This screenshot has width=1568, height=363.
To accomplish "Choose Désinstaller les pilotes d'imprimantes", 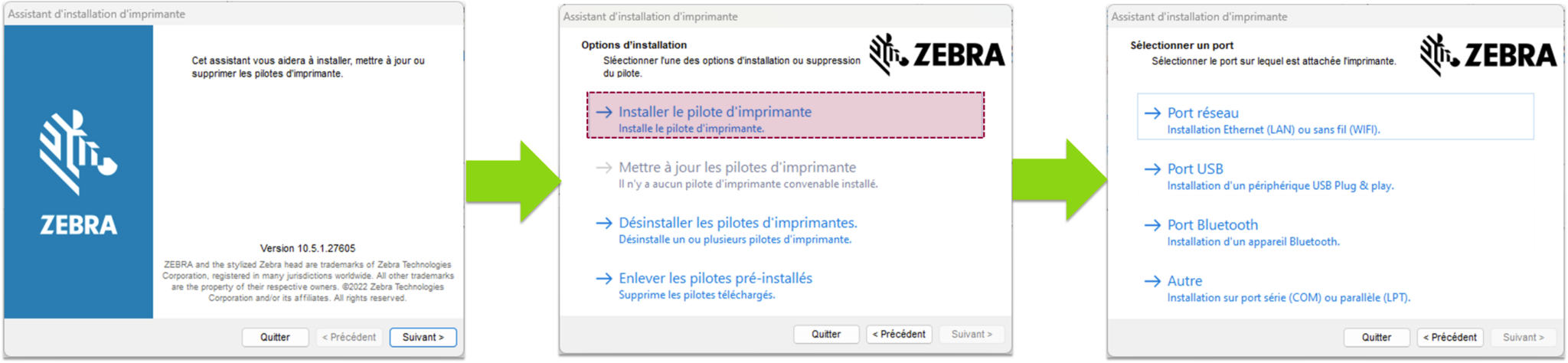I will (x=737, y=223).
